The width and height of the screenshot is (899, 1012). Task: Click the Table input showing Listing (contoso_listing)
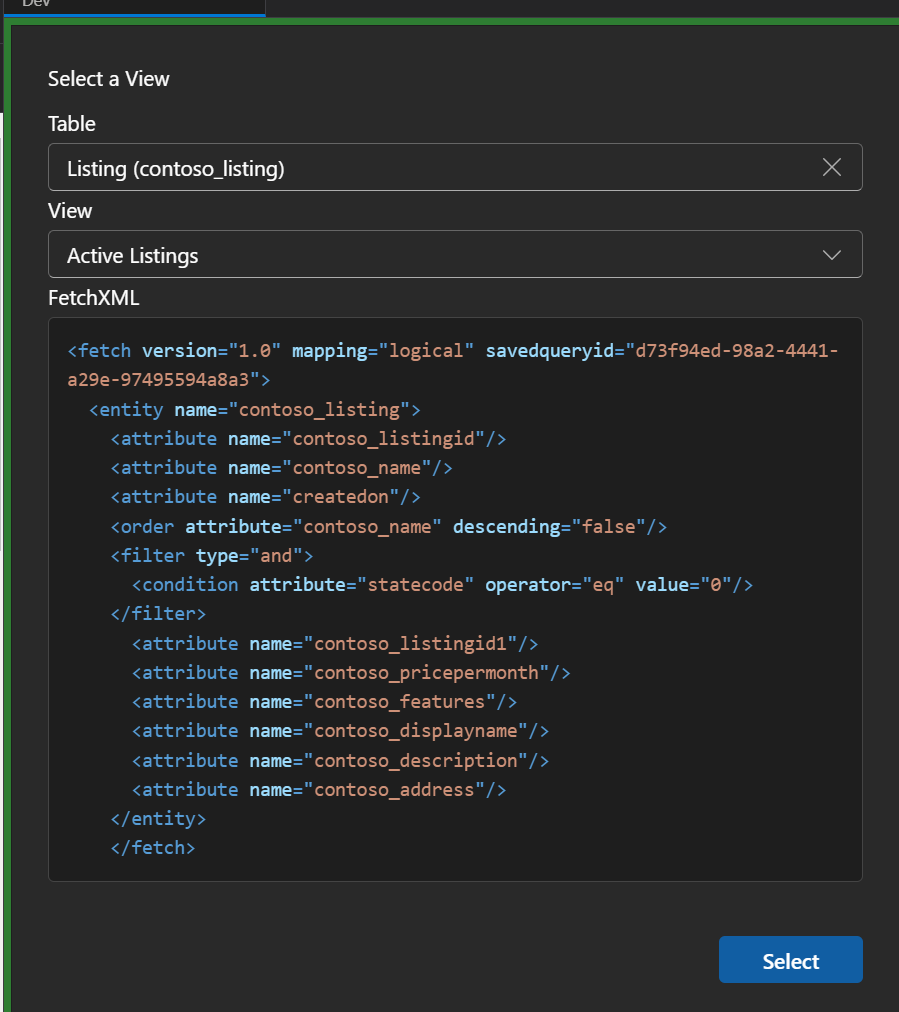point(455,167)
